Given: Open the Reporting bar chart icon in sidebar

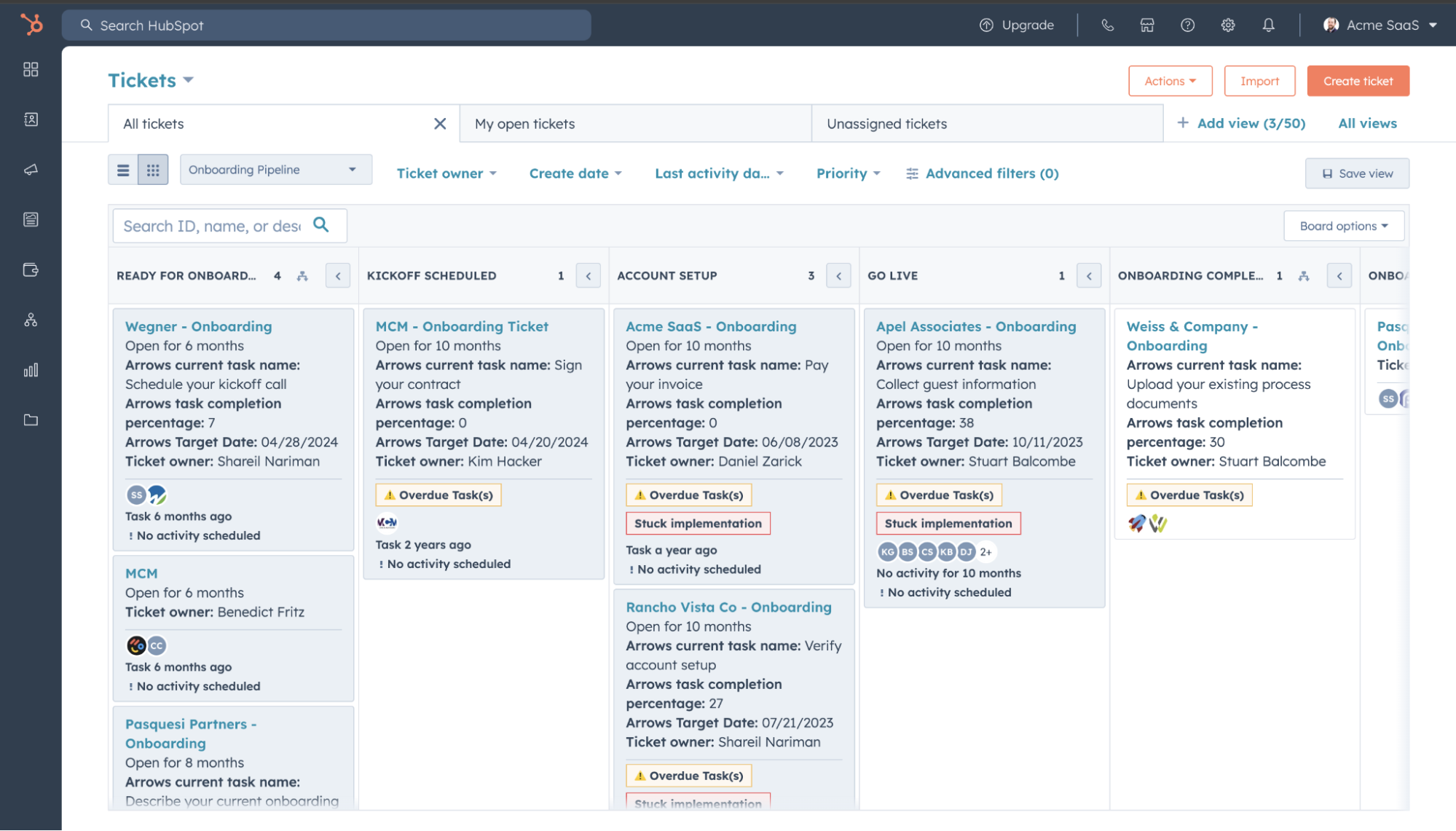Looking at the screenshot, I should pos(31,370).
